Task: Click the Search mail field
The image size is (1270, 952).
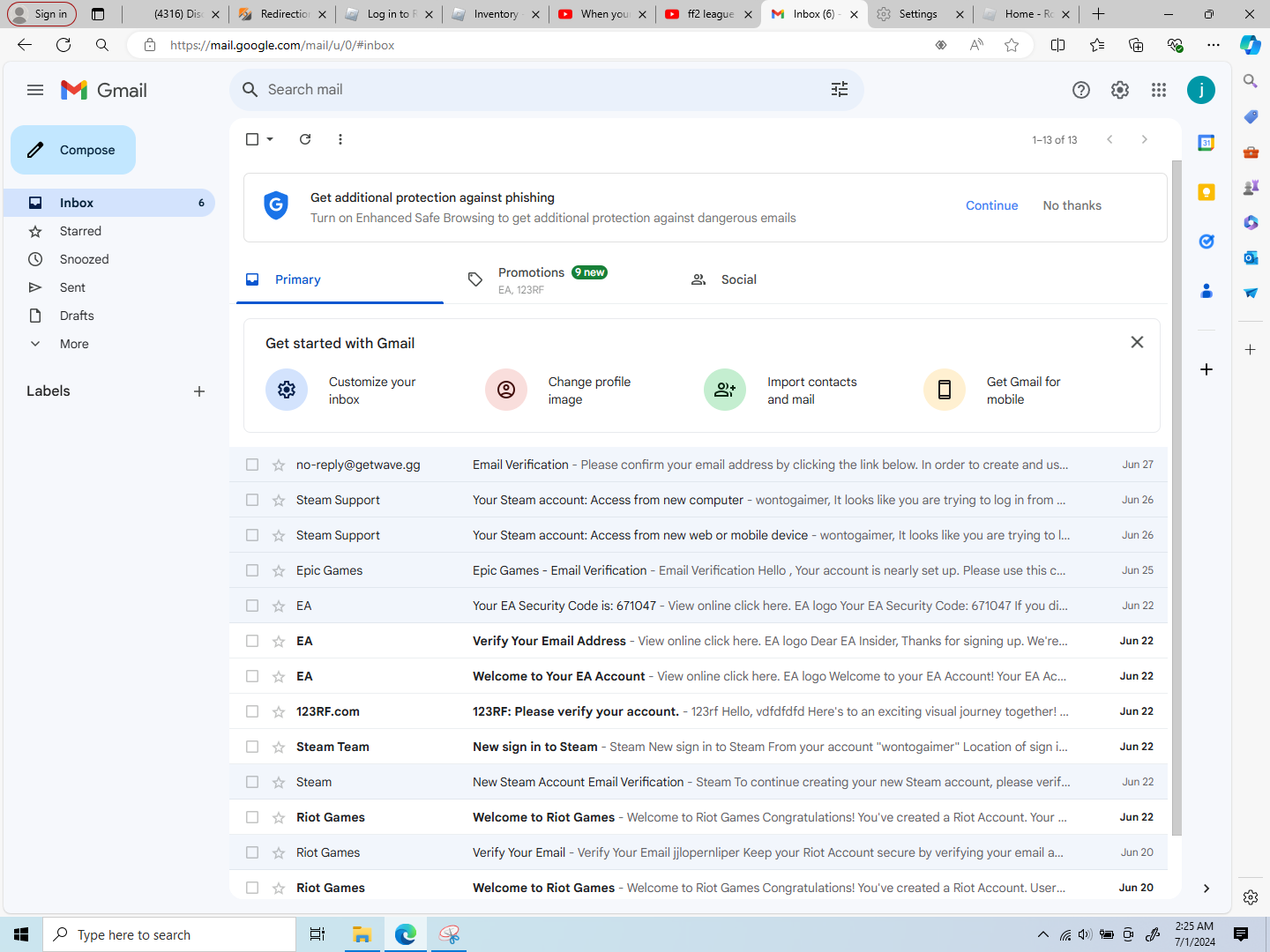Action: (547, 89)
